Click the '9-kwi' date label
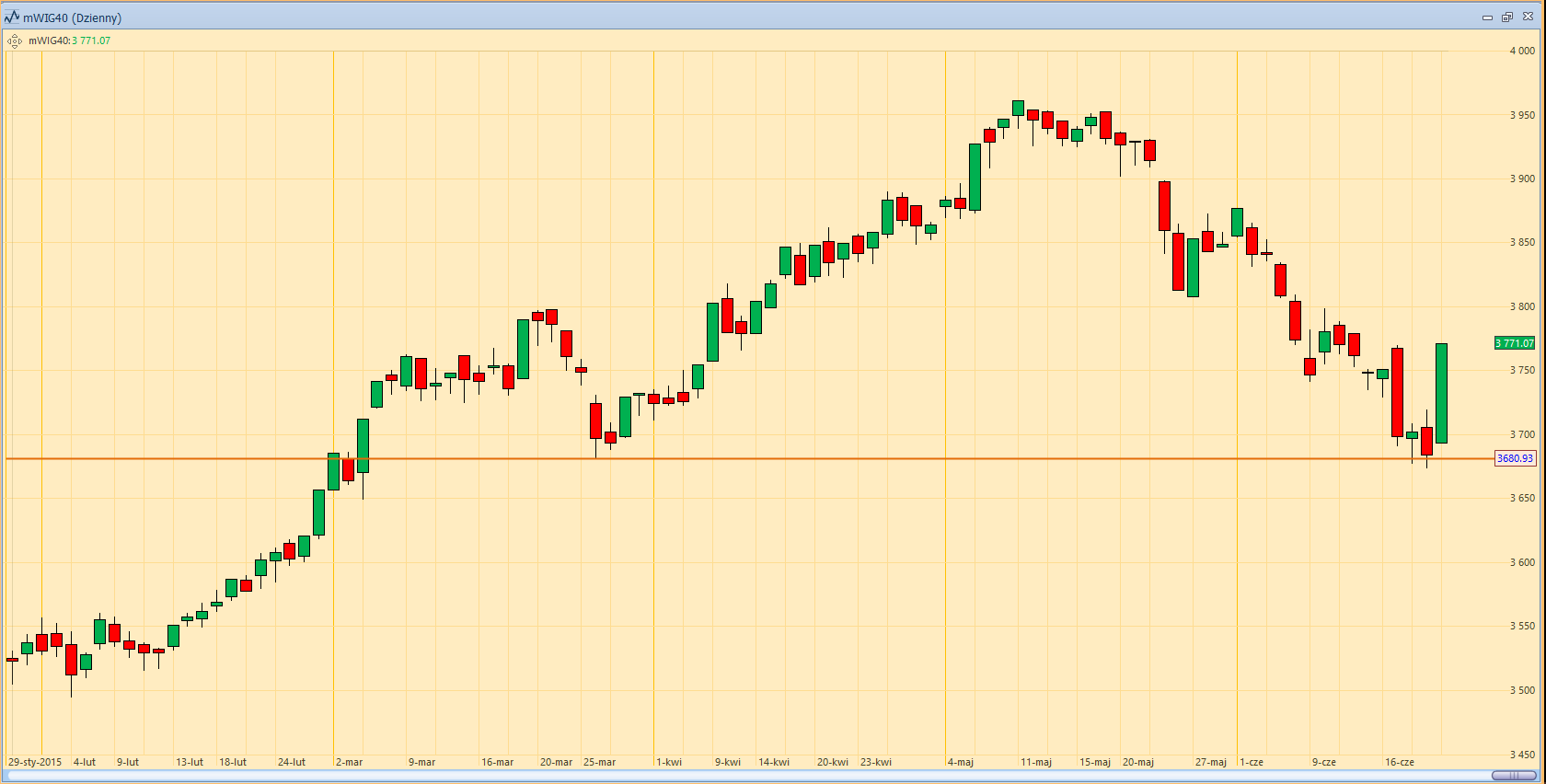Screen dimensions: 1546x784 pyautogui.click(x=728, y=762)
